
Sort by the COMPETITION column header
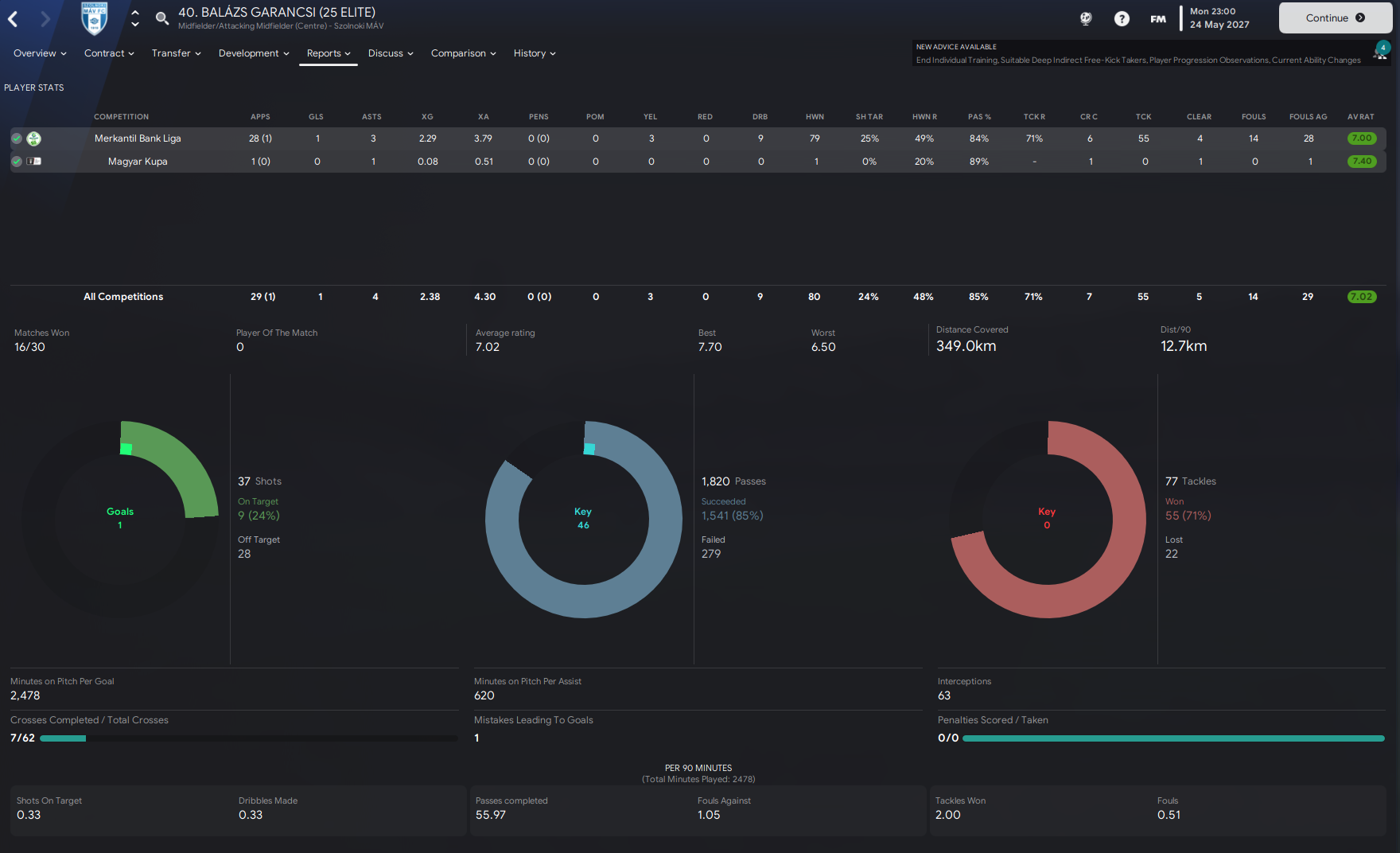(x=121, y=117)
